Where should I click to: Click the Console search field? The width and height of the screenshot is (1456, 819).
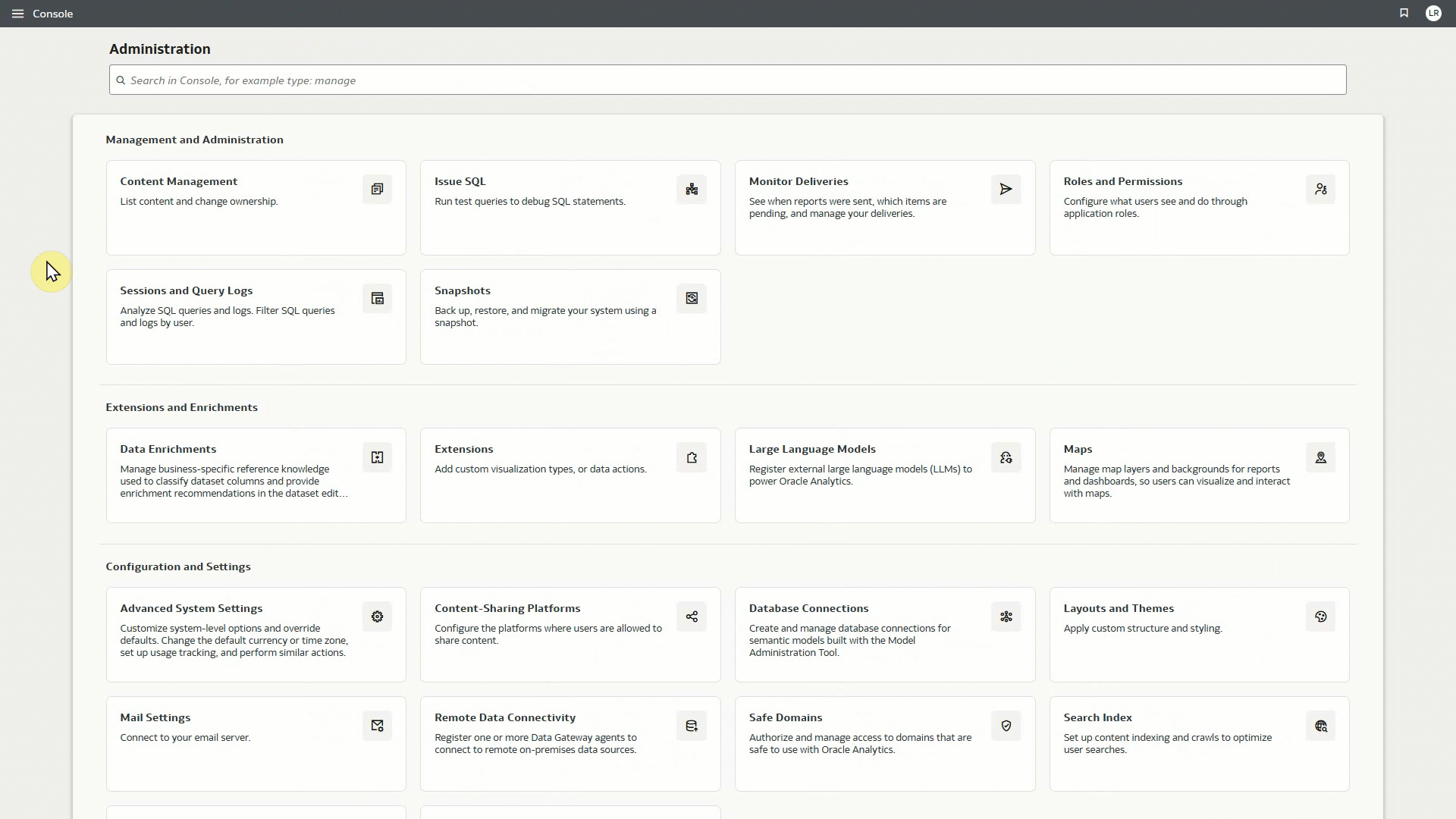click(727, 80)
